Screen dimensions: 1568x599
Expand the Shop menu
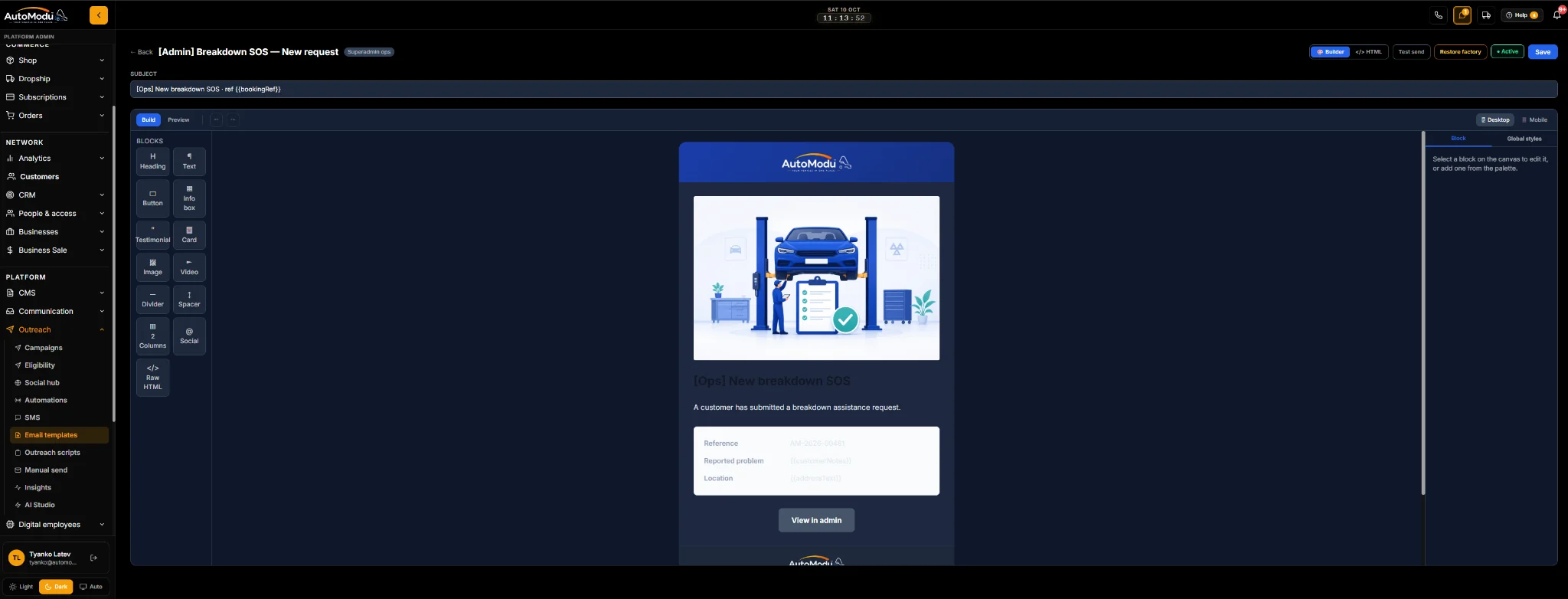click(x=55, y=61)
